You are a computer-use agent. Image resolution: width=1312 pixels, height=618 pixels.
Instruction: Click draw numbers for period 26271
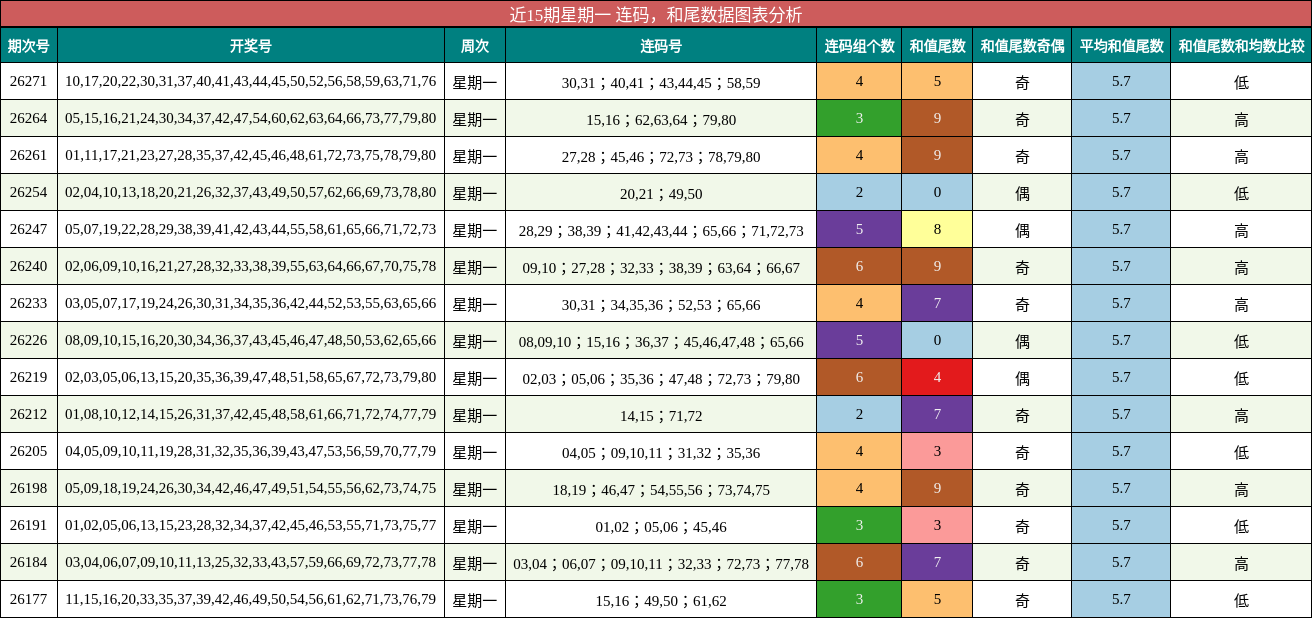pyautogui.click(x=251, y=81)
